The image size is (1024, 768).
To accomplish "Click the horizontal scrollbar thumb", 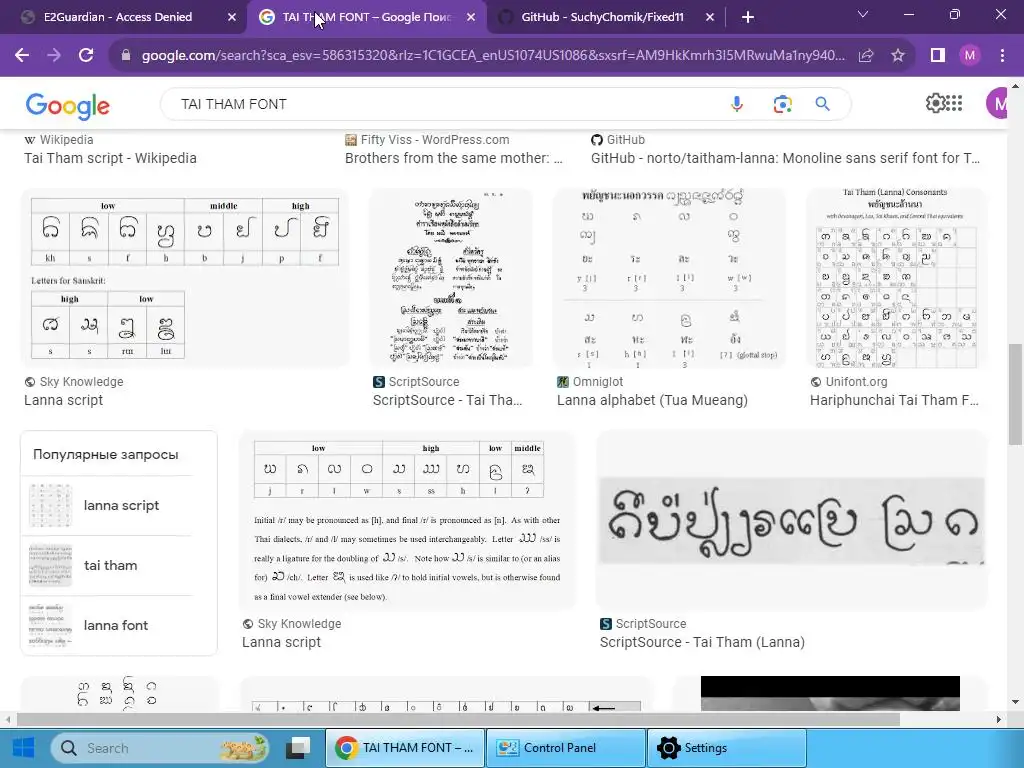I will [x=458, y=719].
